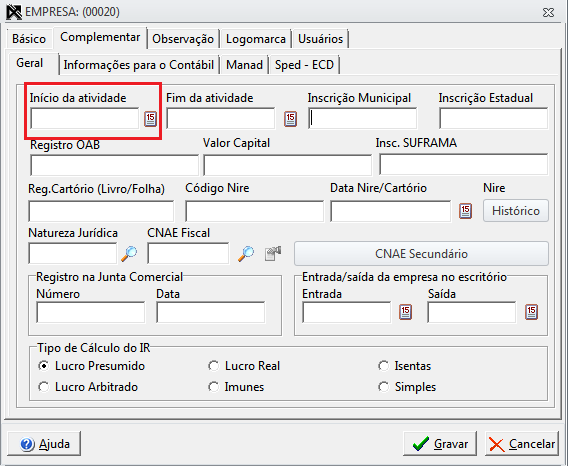Screen dimensions: 568x466
Task: Open calendar for Data Nire/Cartório
Action: point(465,211)
